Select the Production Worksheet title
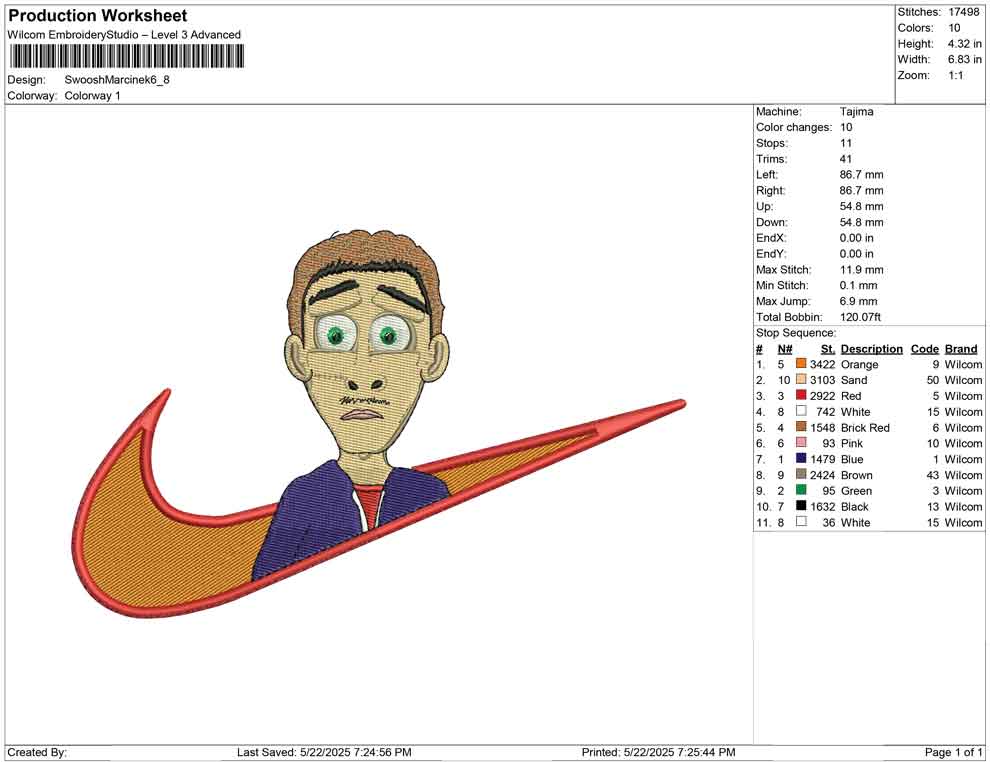The width and height of the screenshot is (990, 762). point(98,16)
